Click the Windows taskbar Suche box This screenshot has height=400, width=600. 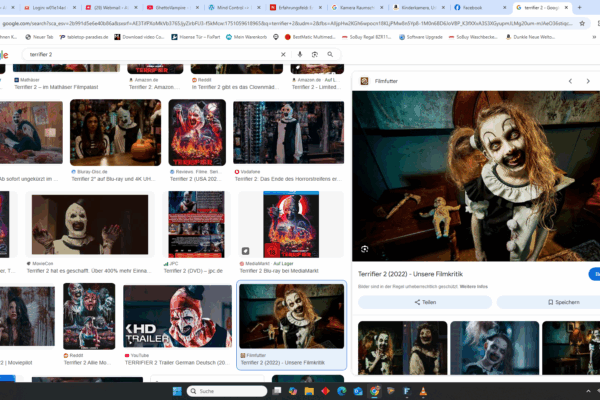pyautogui.click(x=227, y=391)
